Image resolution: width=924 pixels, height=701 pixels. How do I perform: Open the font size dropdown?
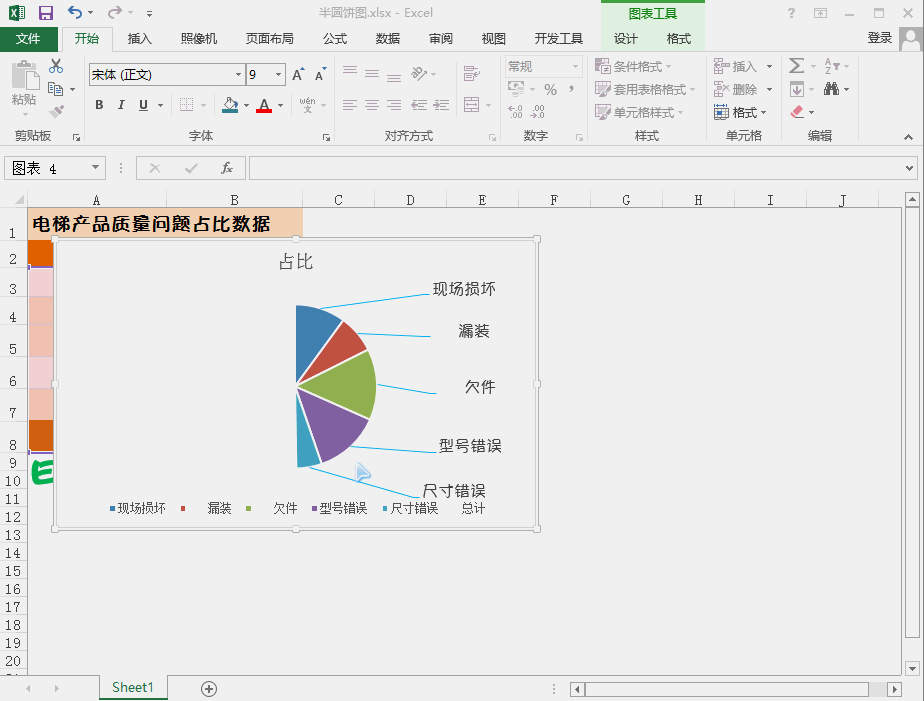coord(278,75)
